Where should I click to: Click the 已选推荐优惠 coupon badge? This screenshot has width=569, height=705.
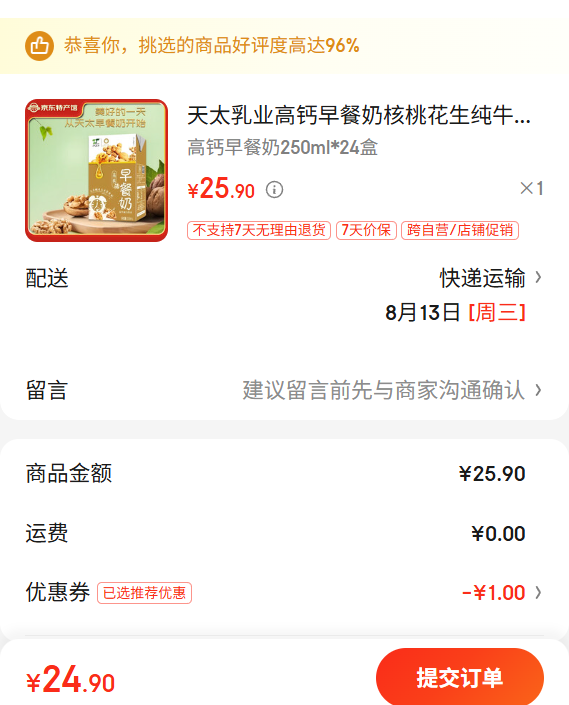[x=145, y=593]
